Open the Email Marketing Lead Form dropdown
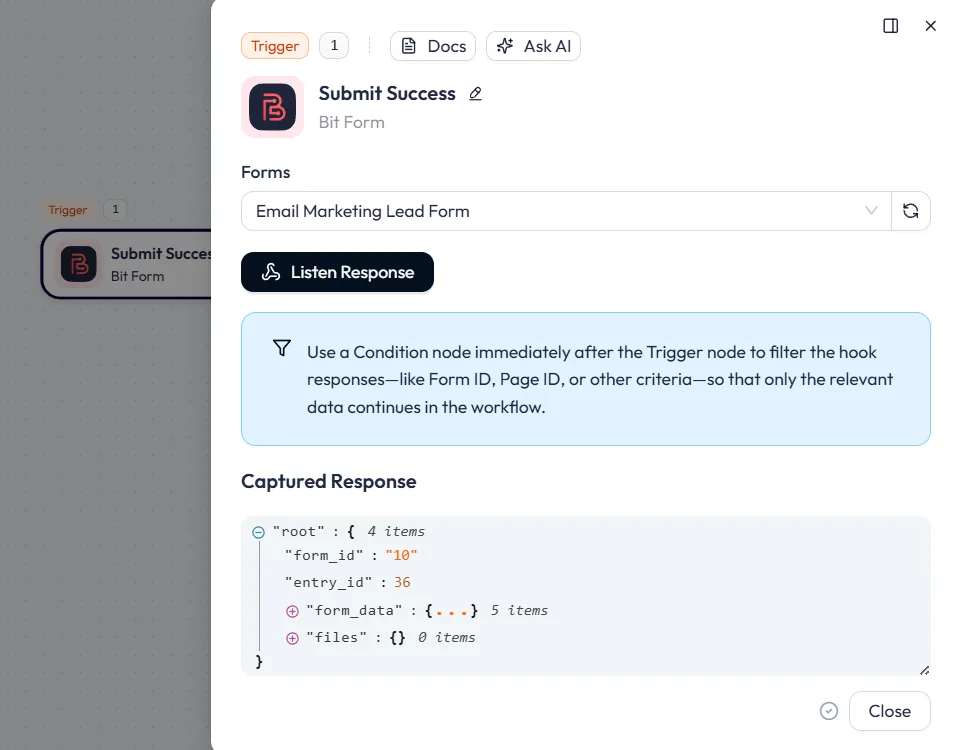 tap(566, 211)
